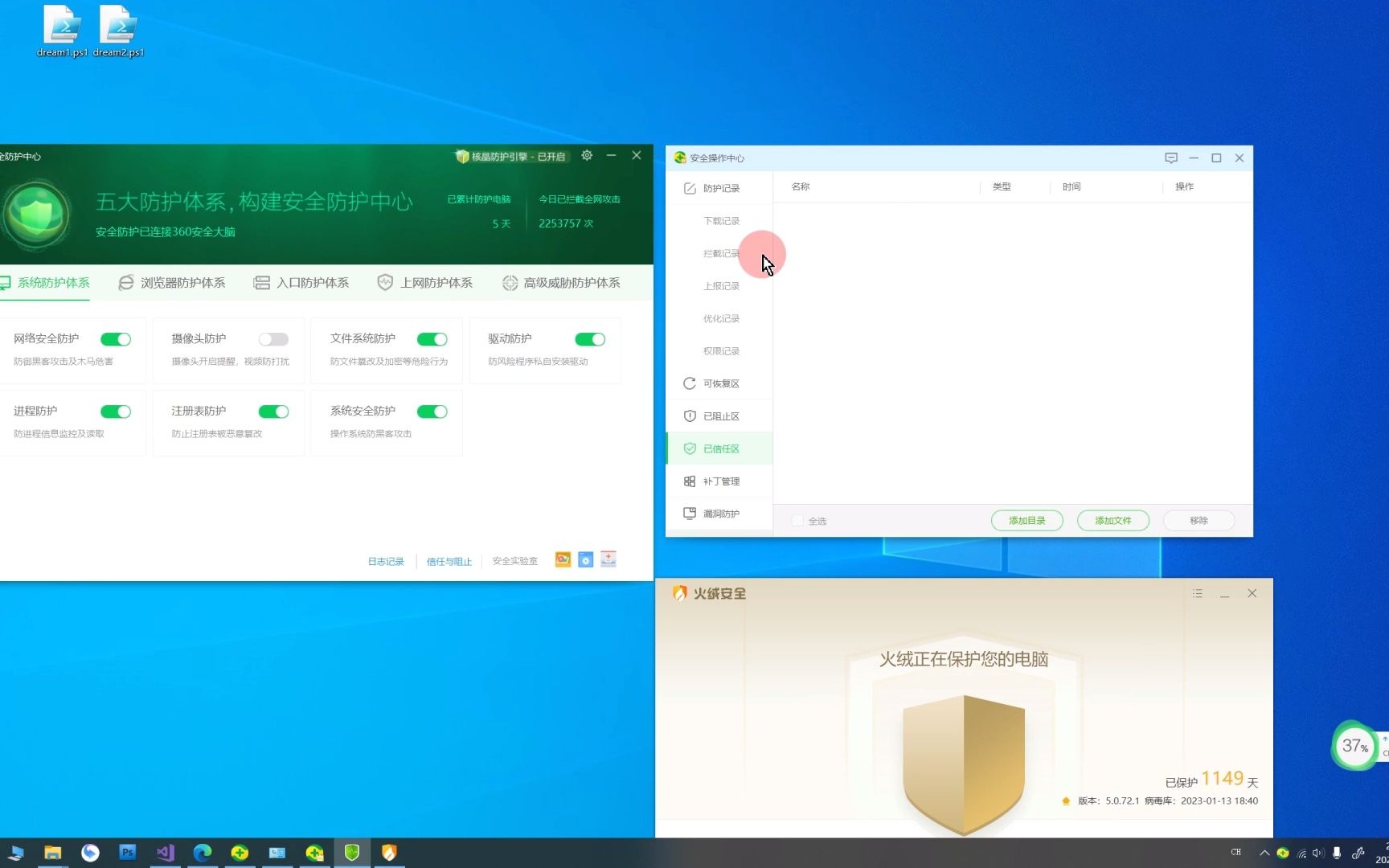Image resolution: width=1389 pixels, height=868 pixels.
Task: Toggle 文件系统防护 switch
Action: click(432, 339)
